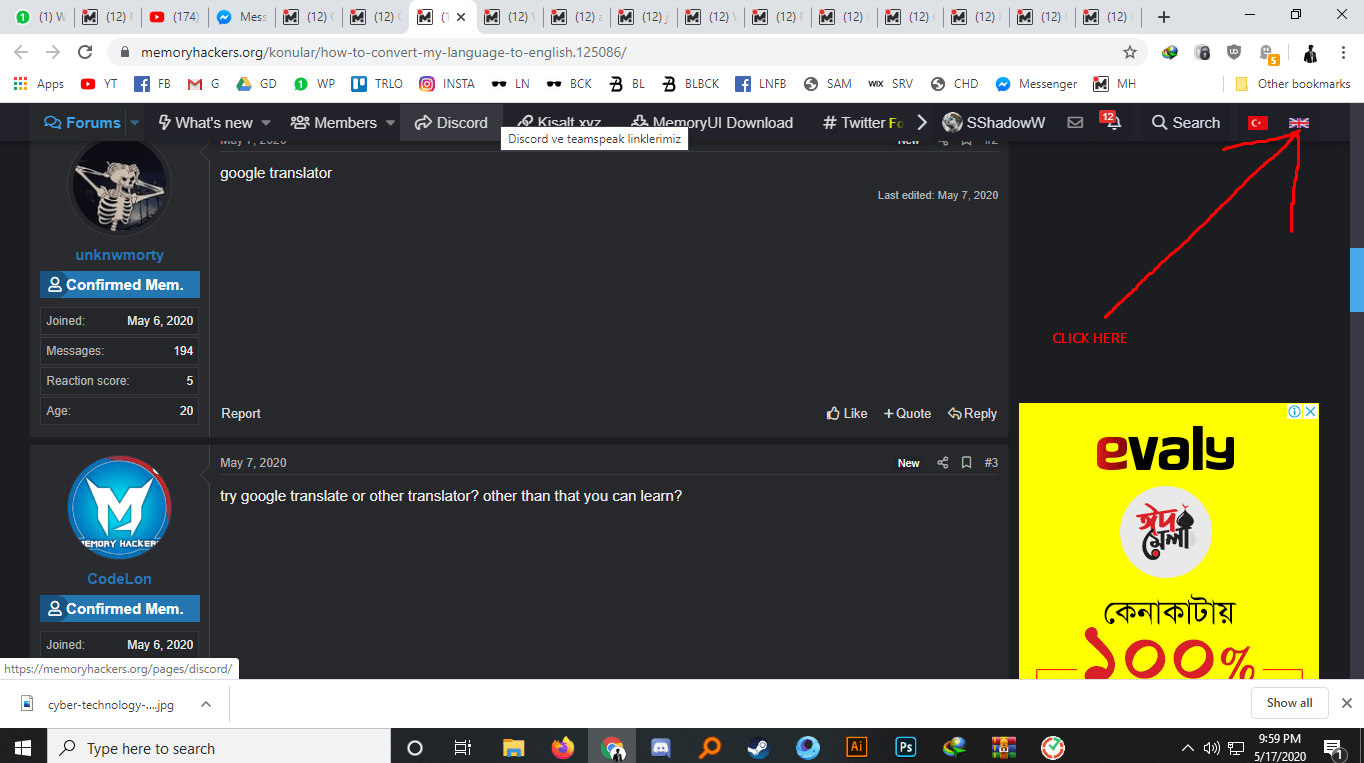
Task: Expand the cyber-technology download options chevron
Action: [x=205, y=704]
